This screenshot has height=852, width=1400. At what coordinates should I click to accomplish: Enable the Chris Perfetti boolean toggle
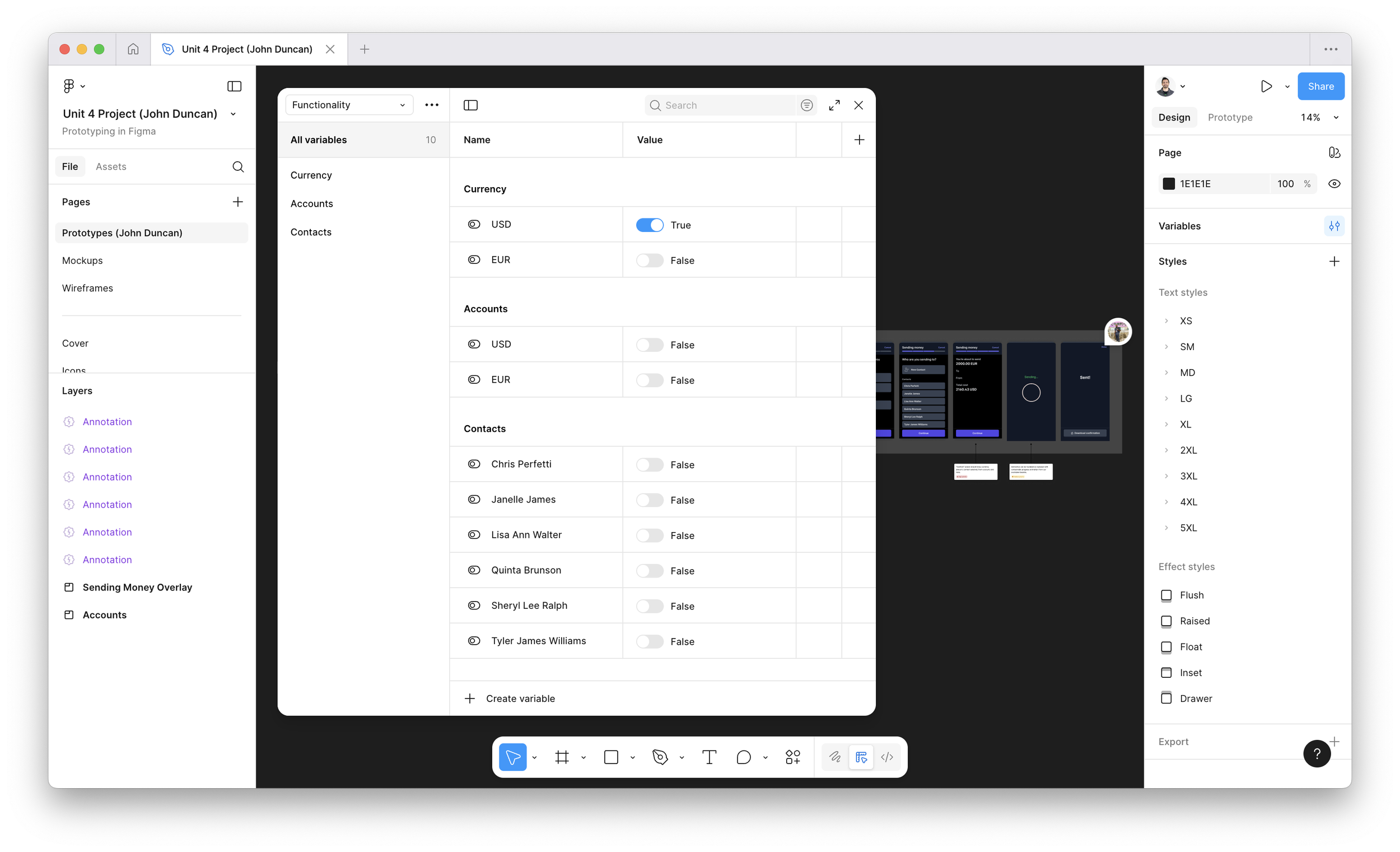point(650,465)
